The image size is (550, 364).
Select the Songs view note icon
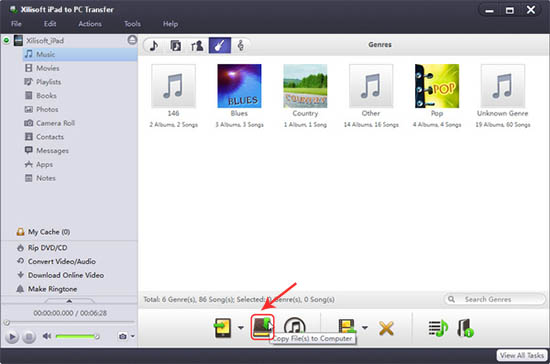click(154, 45)
